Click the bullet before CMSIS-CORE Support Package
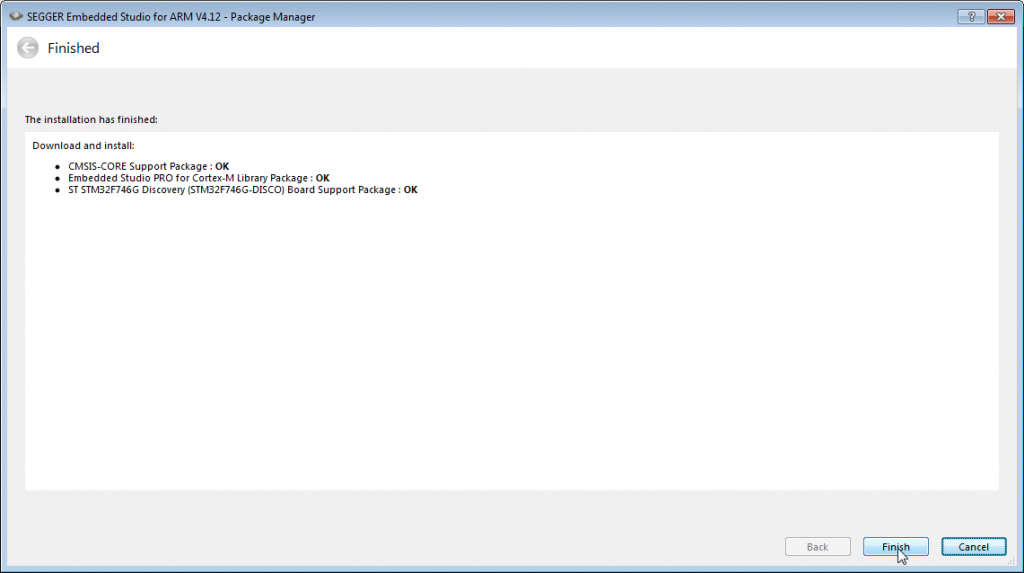1024x573 pixels. coord(57,167)
